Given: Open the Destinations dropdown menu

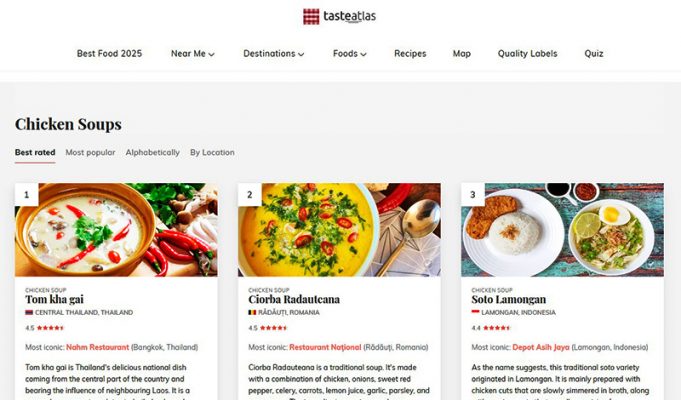Looking at the screenshot, I should [274, 53].
